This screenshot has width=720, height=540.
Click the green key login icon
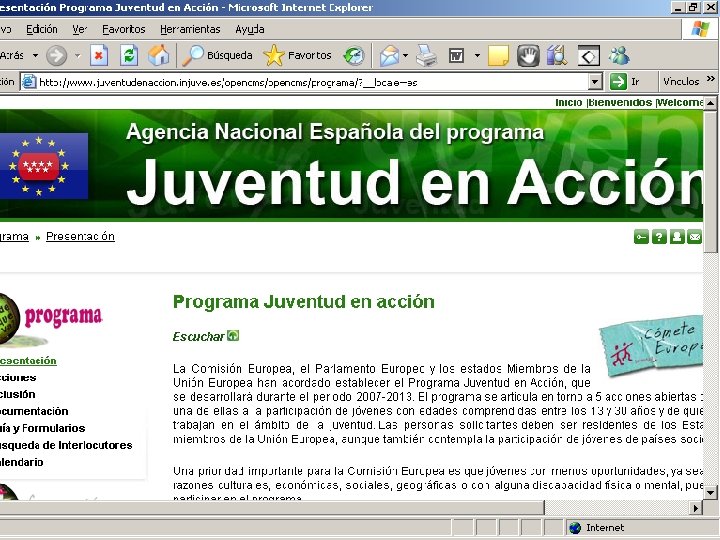point(641,237)
